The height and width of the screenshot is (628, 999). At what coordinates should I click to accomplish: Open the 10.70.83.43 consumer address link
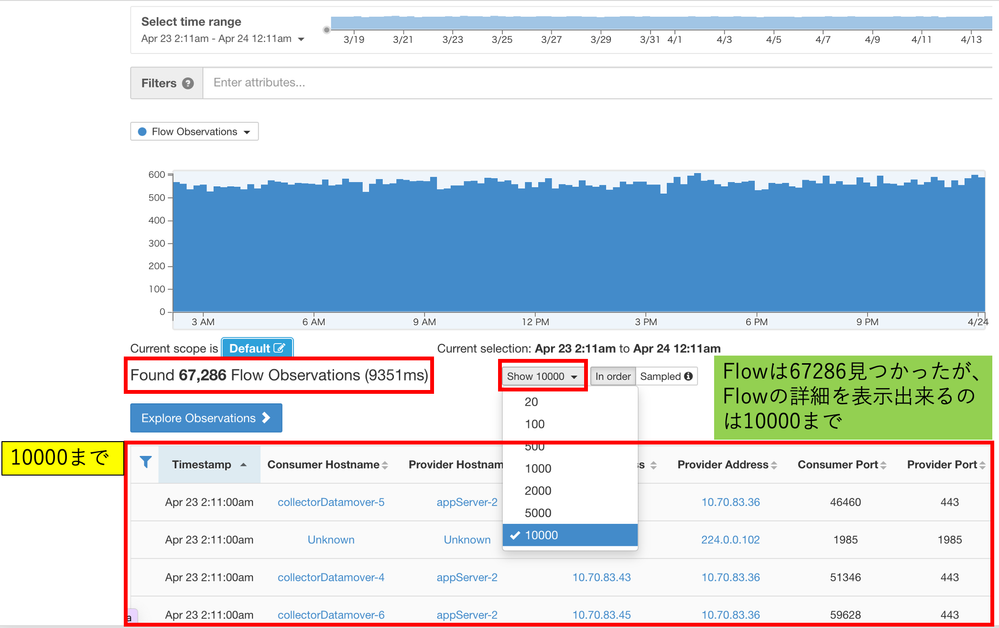pos(601,577)
